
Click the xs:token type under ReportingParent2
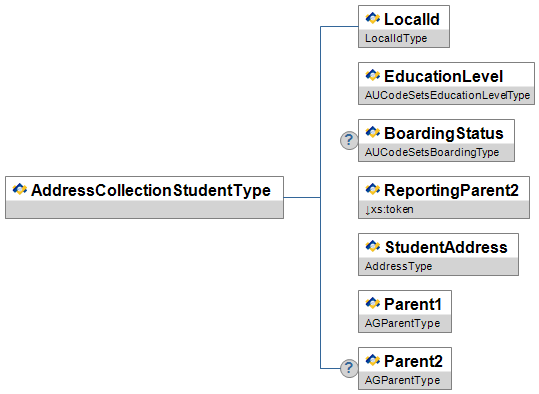click(x=389, y=209)
